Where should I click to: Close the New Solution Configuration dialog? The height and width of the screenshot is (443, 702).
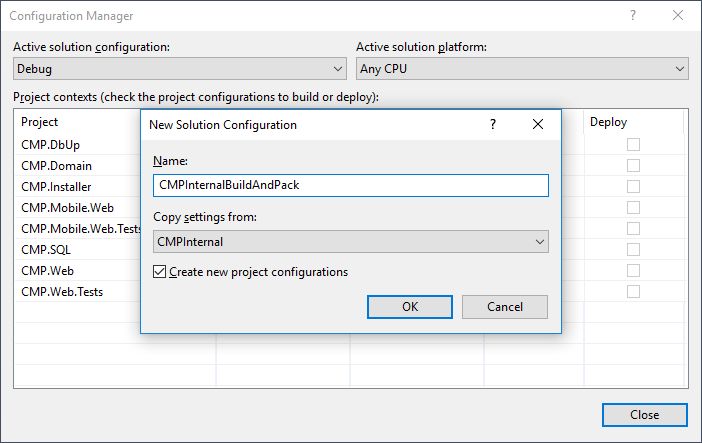coord(538,124)
